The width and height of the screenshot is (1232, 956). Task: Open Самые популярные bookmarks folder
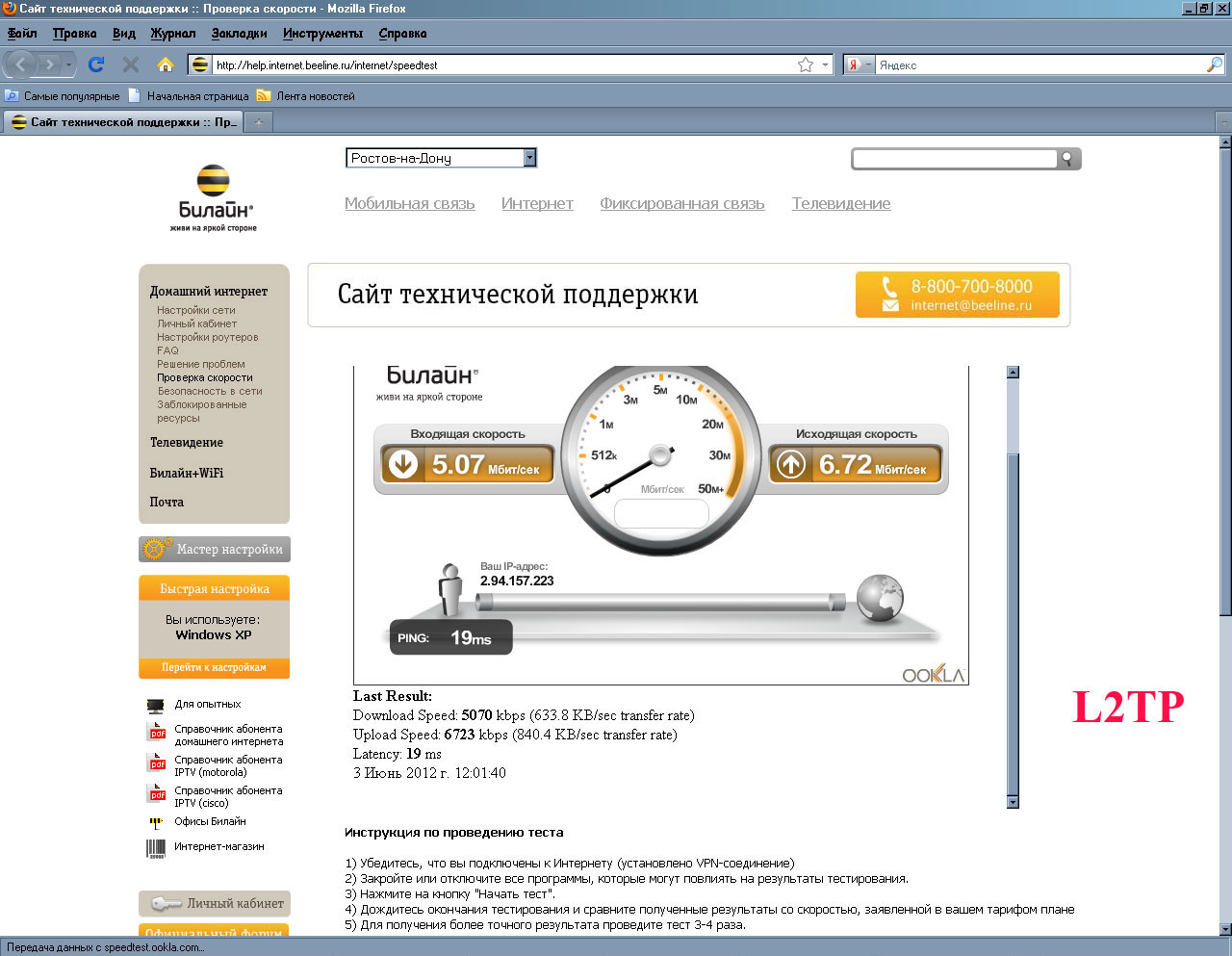point(63,96)
